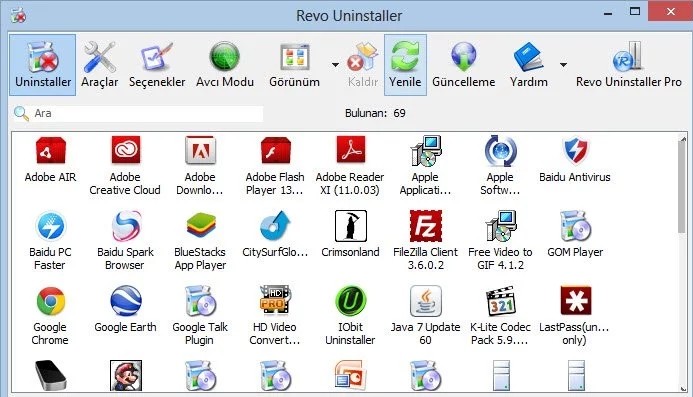This screenshot has height=397, width=693.
Task: Select LastPass program icon
Action: click(x=575, y=300)
